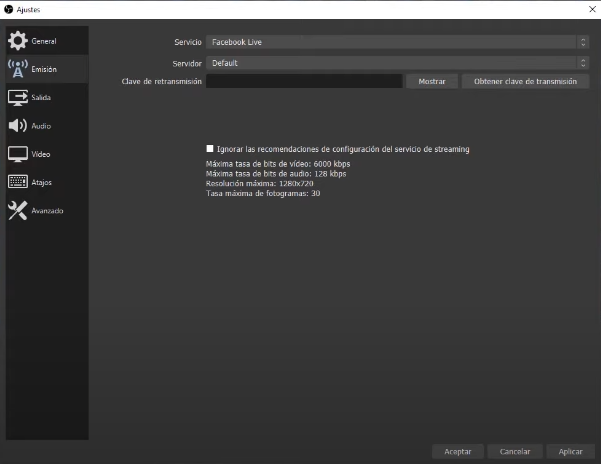
Task: Apply changes with the Aplicar button
Action: click(570, 451)
